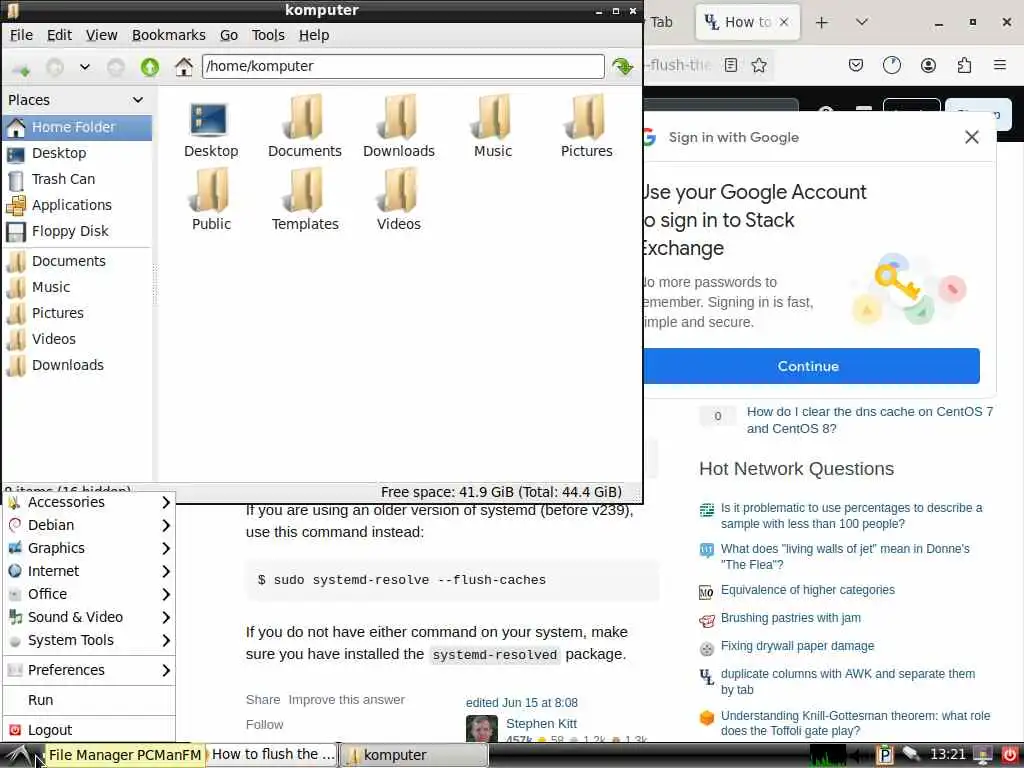Open the File menu in PCManFM
Viewport: 1024px width, 768px height.
pos(22,35)
